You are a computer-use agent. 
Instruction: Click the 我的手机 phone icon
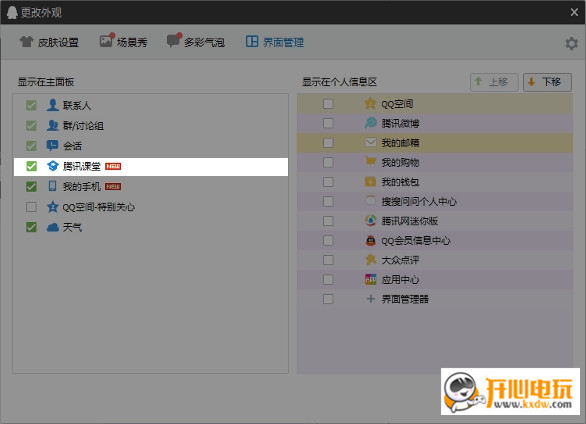point(52,186)
